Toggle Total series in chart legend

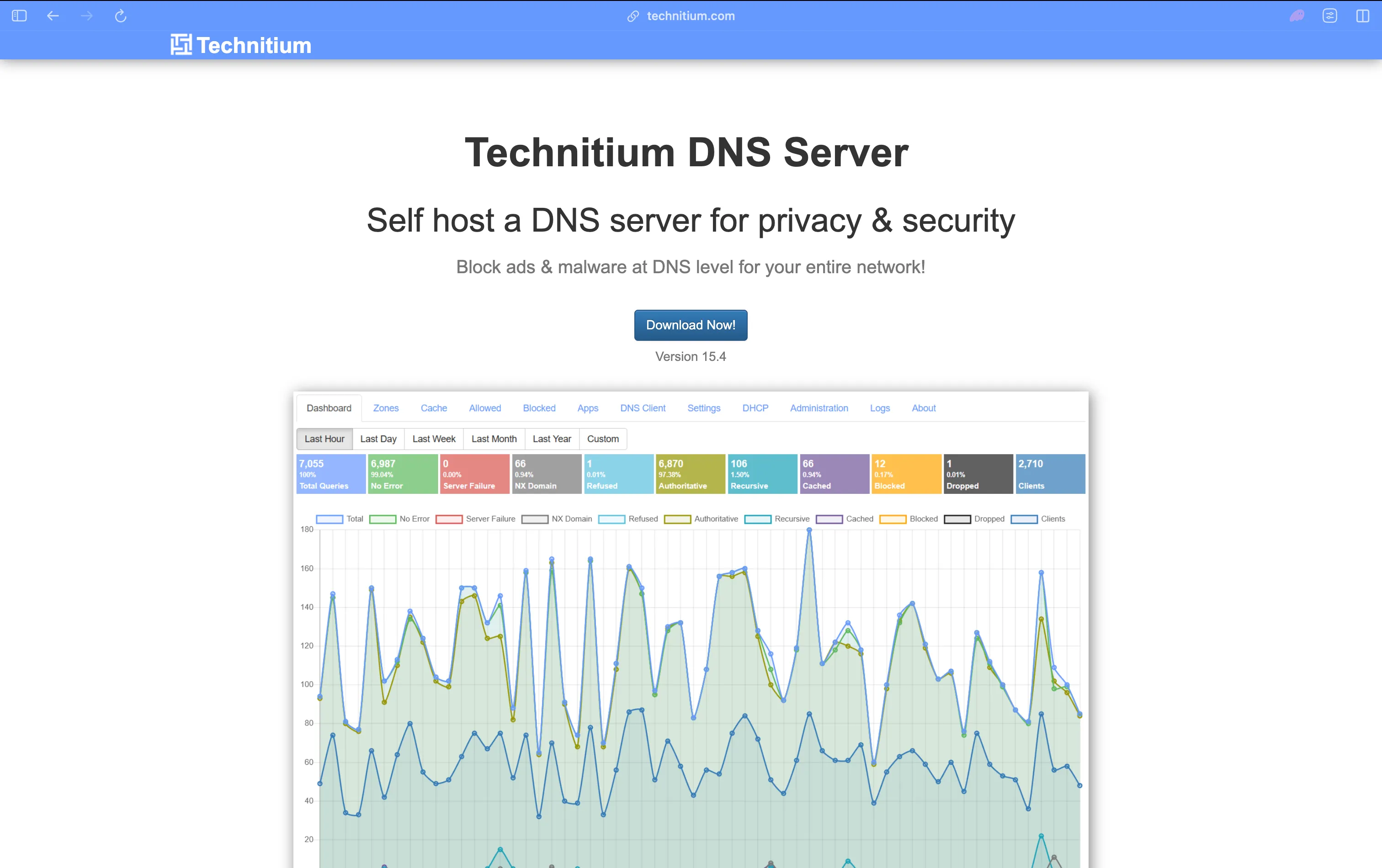click(340, 519)
